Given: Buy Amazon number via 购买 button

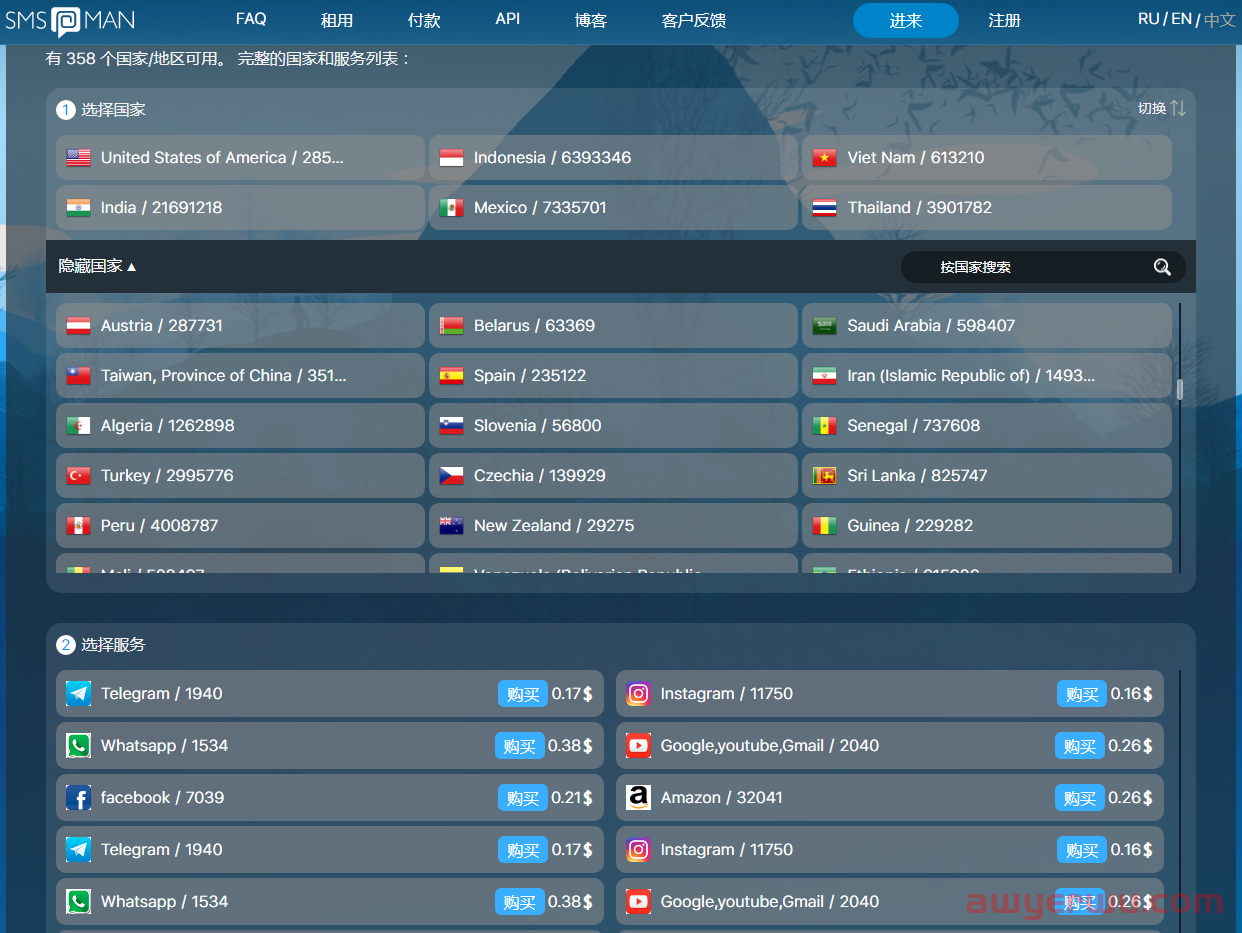Looking at the screenshot, I should click(1080, 798).
